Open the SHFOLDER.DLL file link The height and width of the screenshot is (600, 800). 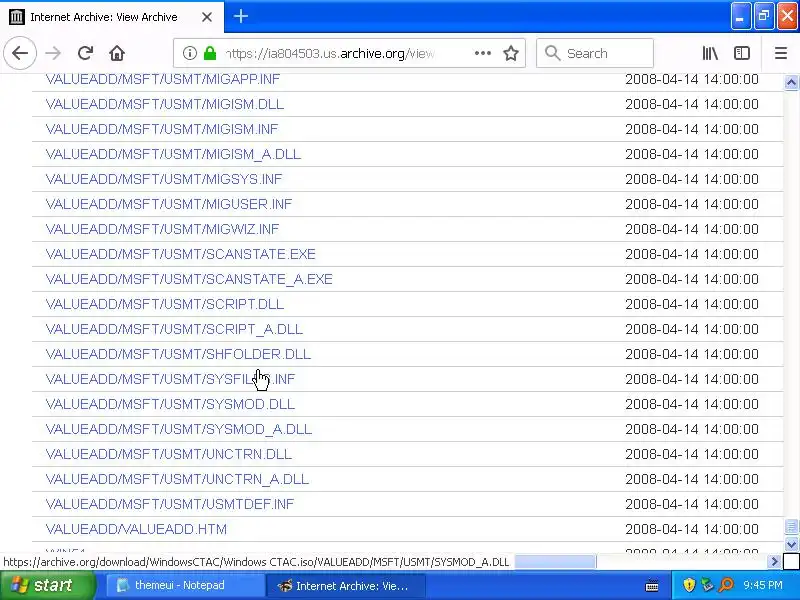pyautogui.click(x=178, y=354)
